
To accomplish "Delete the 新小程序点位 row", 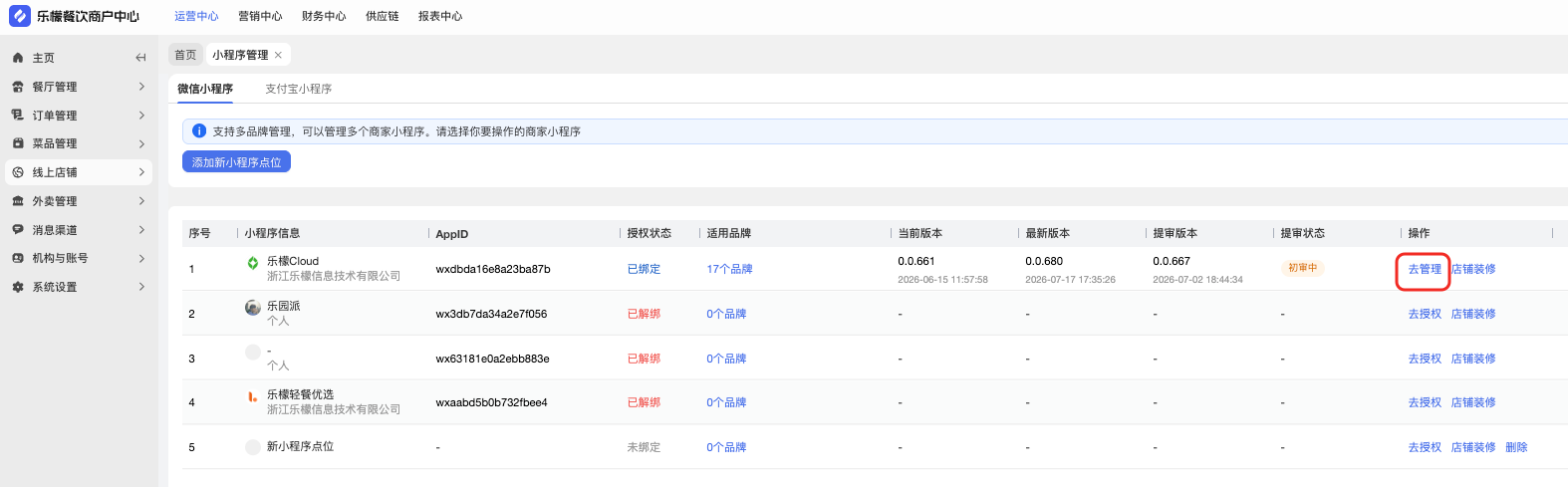I will tap(1516, 447).
